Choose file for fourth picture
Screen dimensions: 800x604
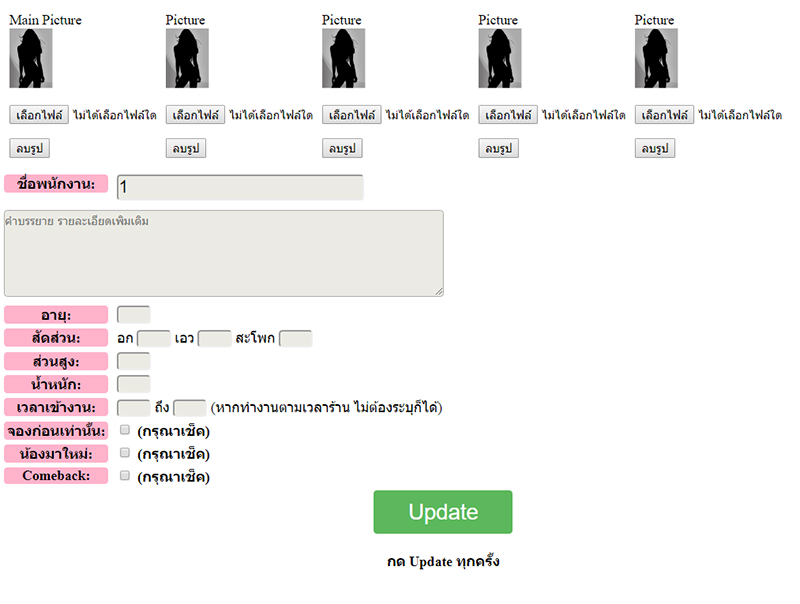click(508, 115)
